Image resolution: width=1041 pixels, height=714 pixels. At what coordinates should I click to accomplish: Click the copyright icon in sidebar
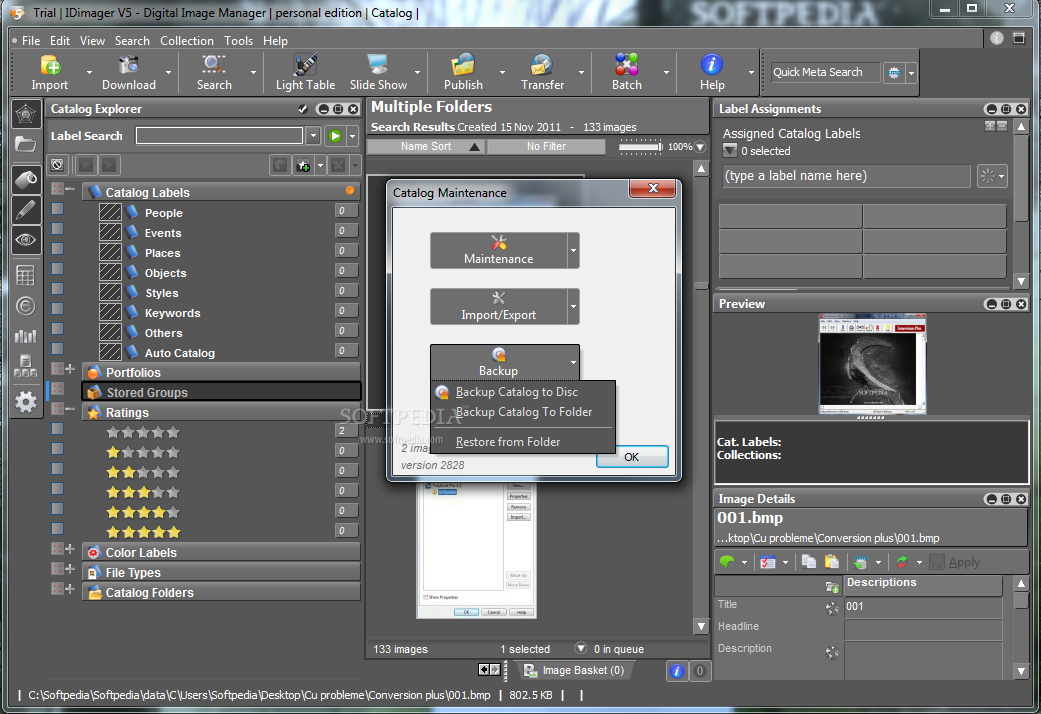[25, 306]
